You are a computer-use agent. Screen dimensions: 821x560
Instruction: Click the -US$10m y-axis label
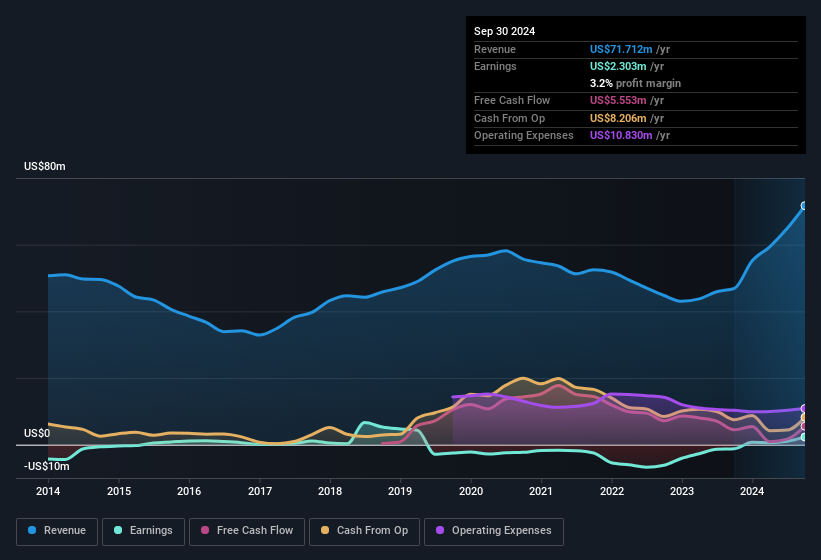point(47,466)
